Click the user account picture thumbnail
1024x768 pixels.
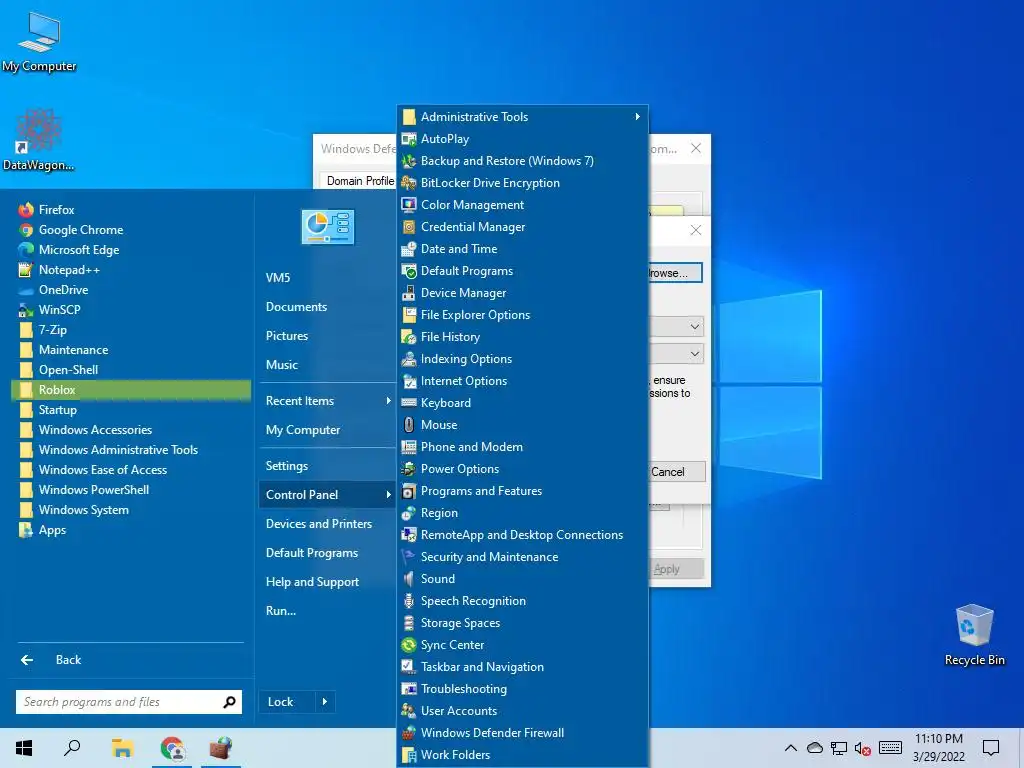pos(327,227)
